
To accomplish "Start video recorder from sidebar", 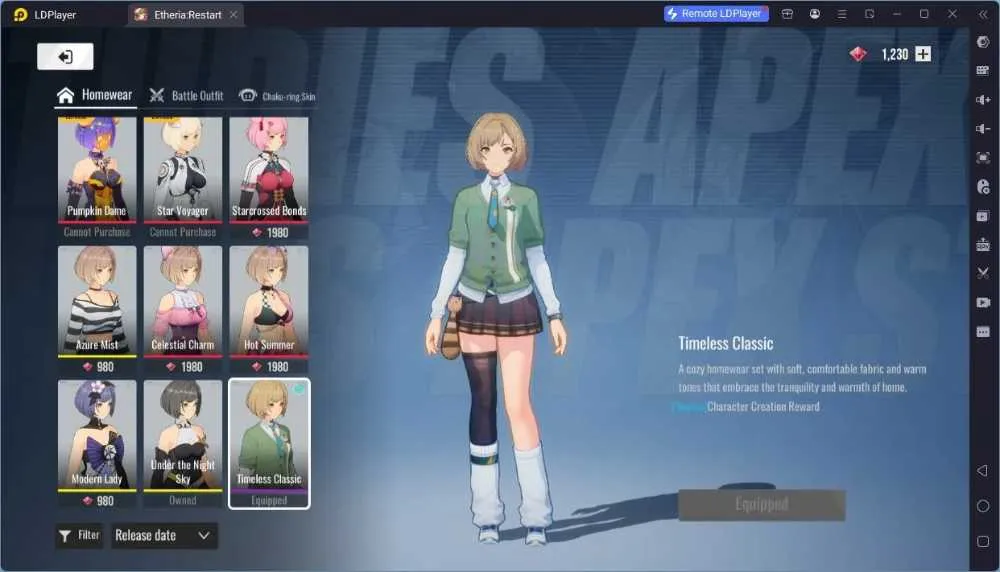I will tap(983, 302).
